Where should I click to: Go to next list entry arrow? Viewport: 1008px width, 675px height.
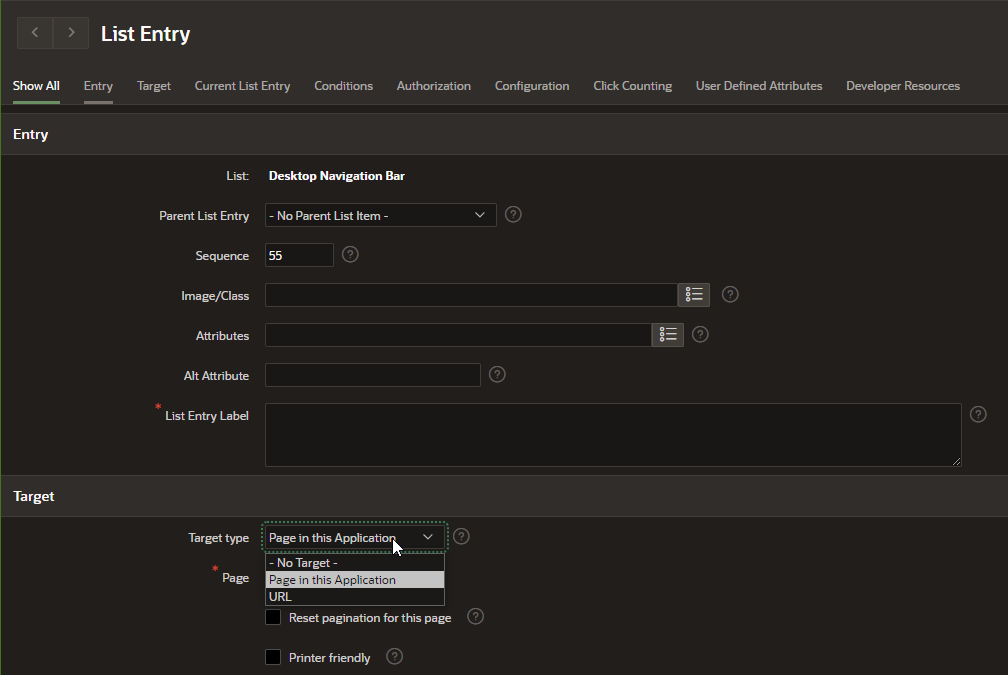[x=71, y=33]
